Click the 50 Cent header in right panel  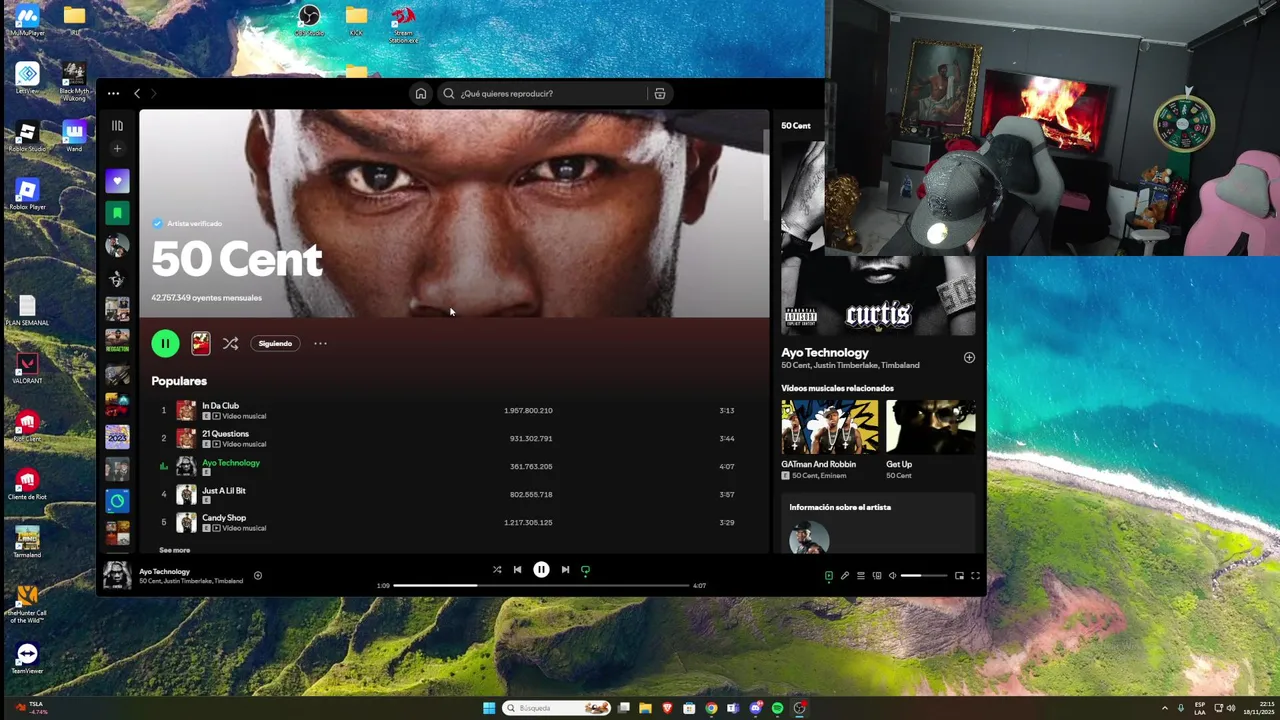pyautogui.click(x=796, y=125)
